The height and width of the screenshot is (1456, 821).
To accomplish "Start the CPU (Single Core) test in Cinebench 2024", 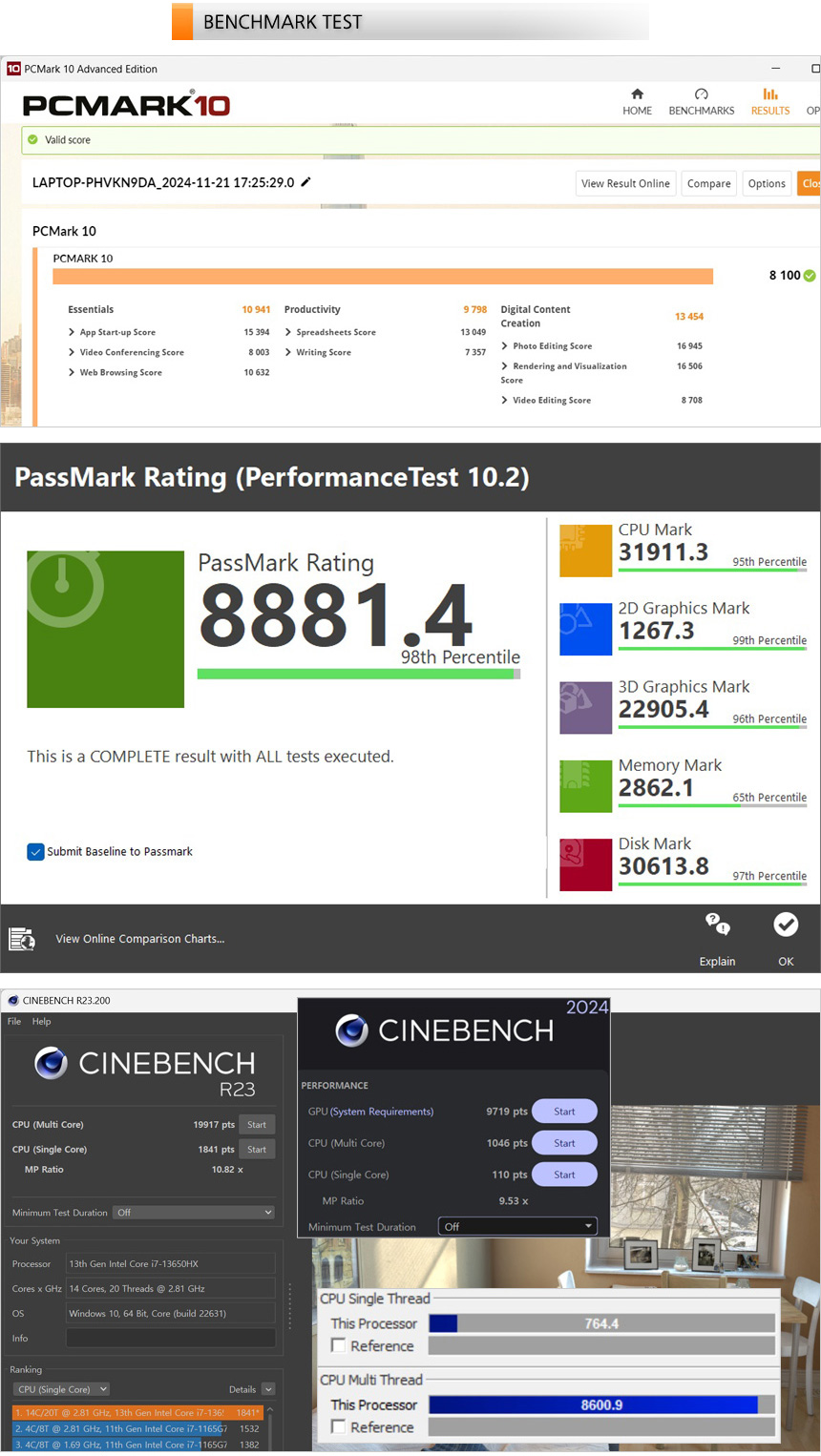I will click(x=564, y=1175).
